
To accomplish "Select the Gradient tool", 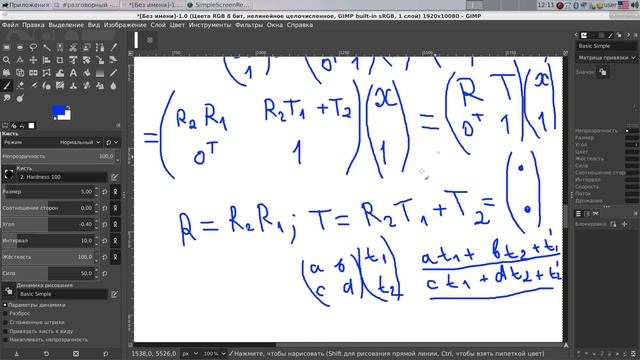I will click(x=100, y=73).
